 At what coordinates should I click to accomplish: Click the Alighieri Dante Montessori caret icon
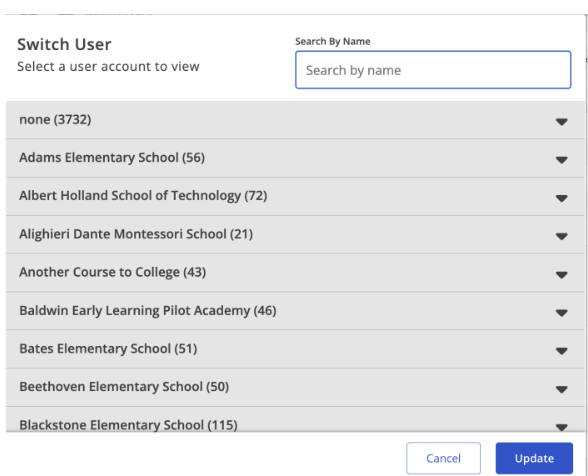pos(561,236)
